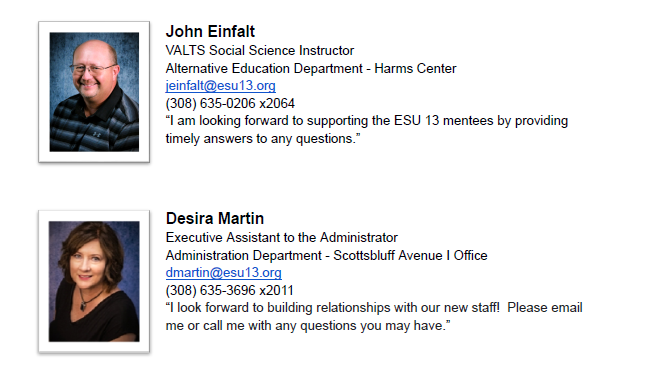Viewport: 669px width, 390px height.
Task: Click phone number (308) 635-3696 x2011
Action: [x=230, y=290]
